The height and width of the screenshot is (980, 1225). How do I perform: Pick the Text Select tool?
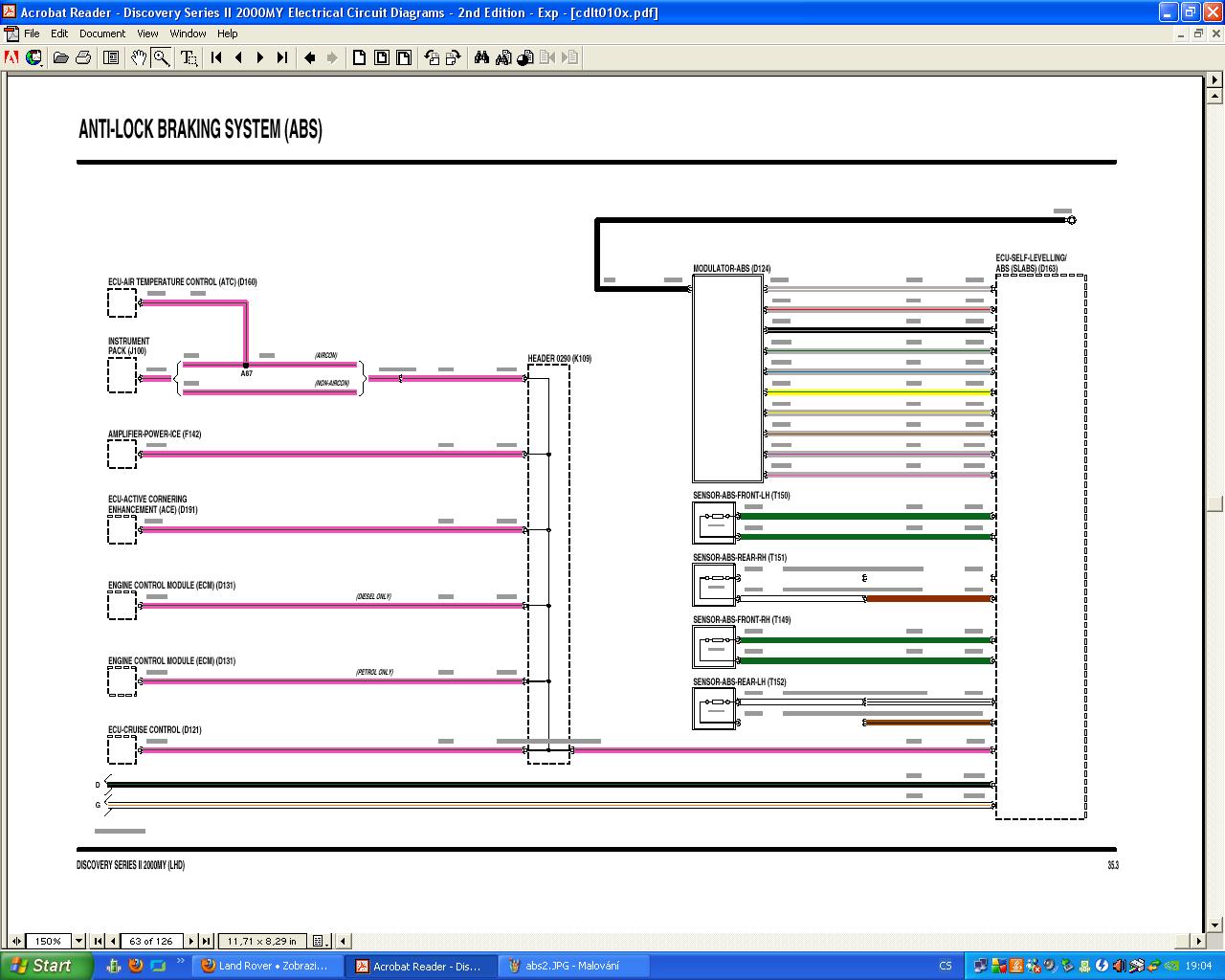(x=189, y=58)
